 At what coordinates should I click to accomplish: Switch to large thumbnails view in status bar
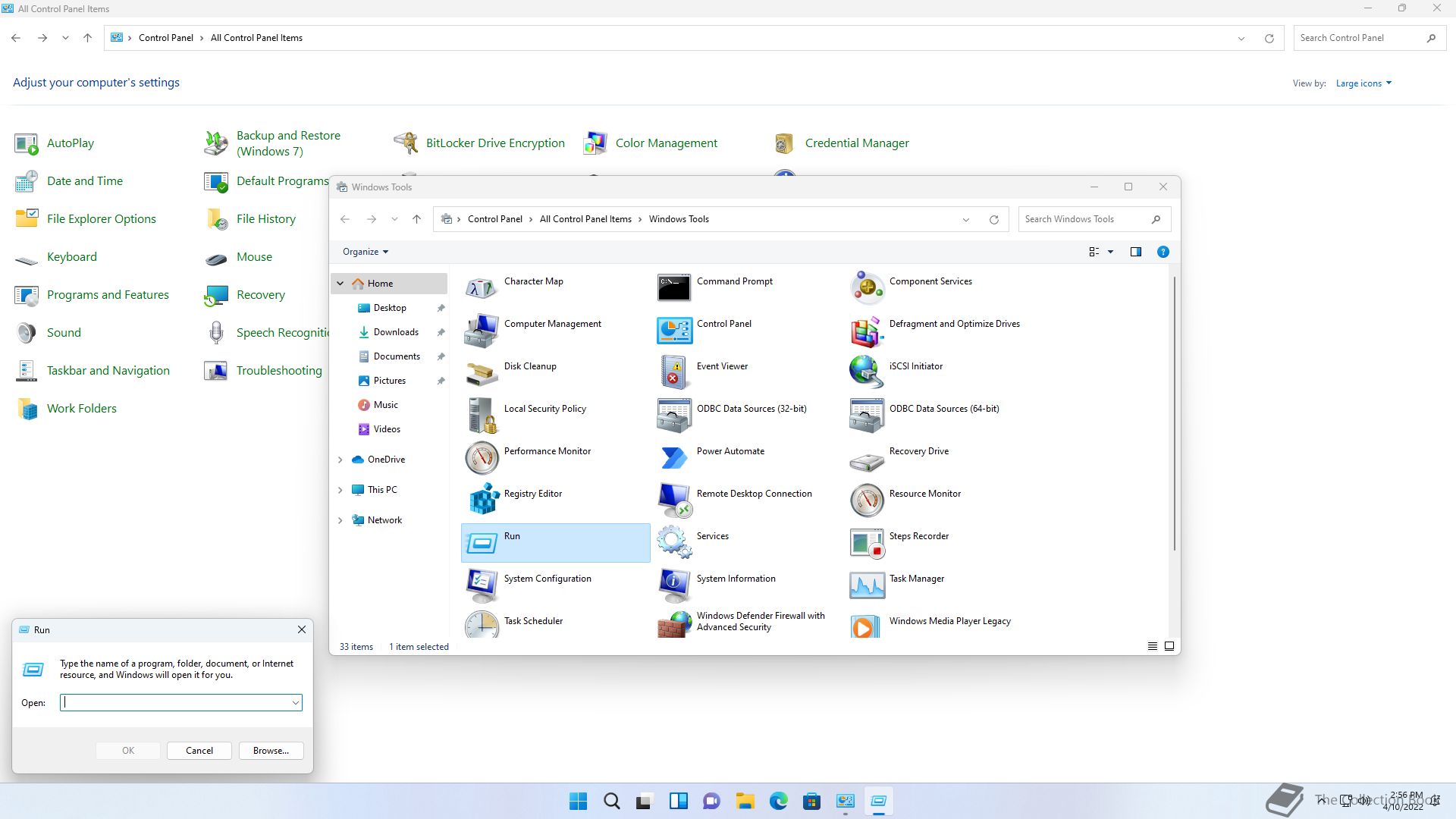coord(1169,646)
